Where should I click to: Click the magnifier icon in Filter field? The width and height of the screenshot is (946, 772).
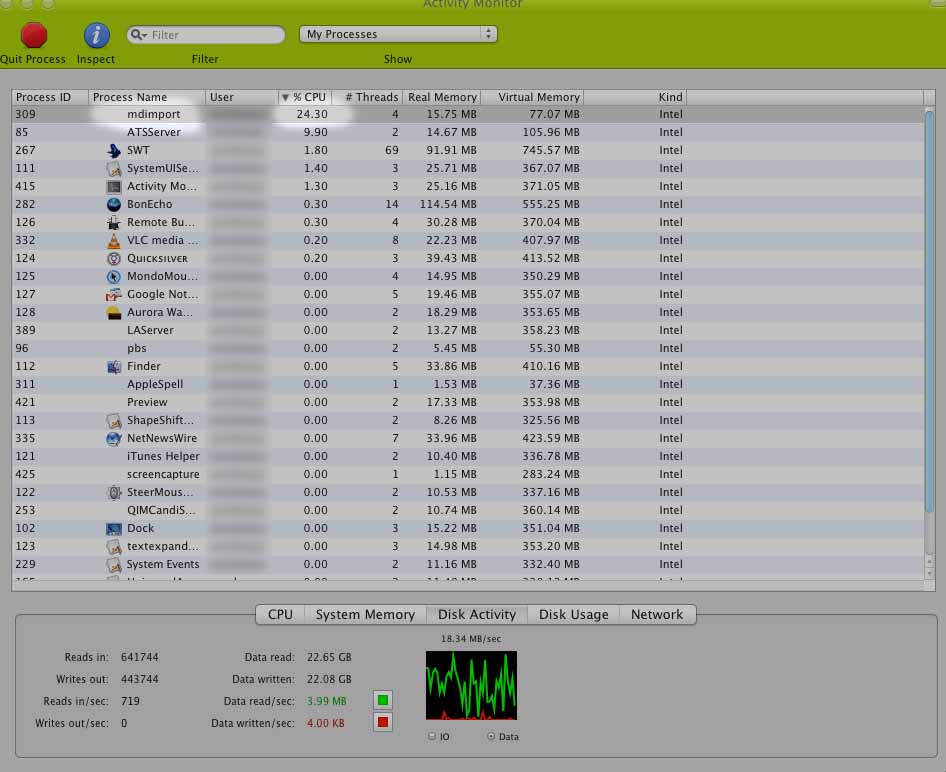[138, 35]
